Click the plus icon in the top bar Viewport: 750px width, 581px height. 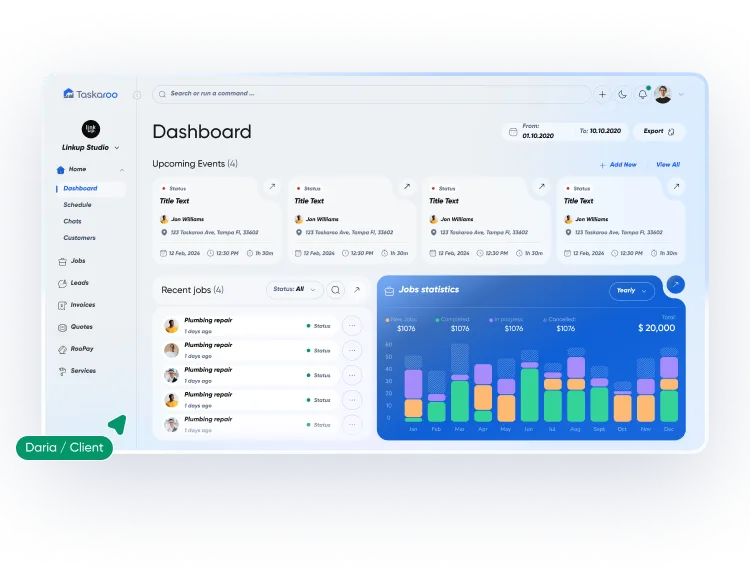(602, 95)
